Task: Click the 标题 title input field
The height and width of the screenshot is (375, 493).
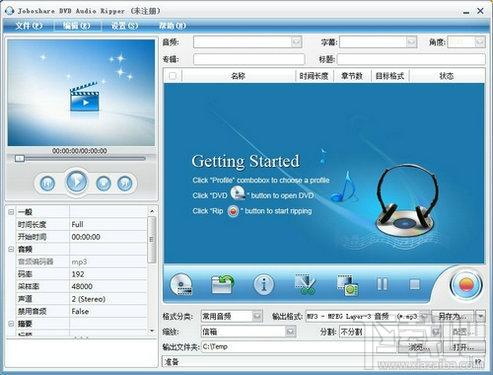Action: pos(411,59)
